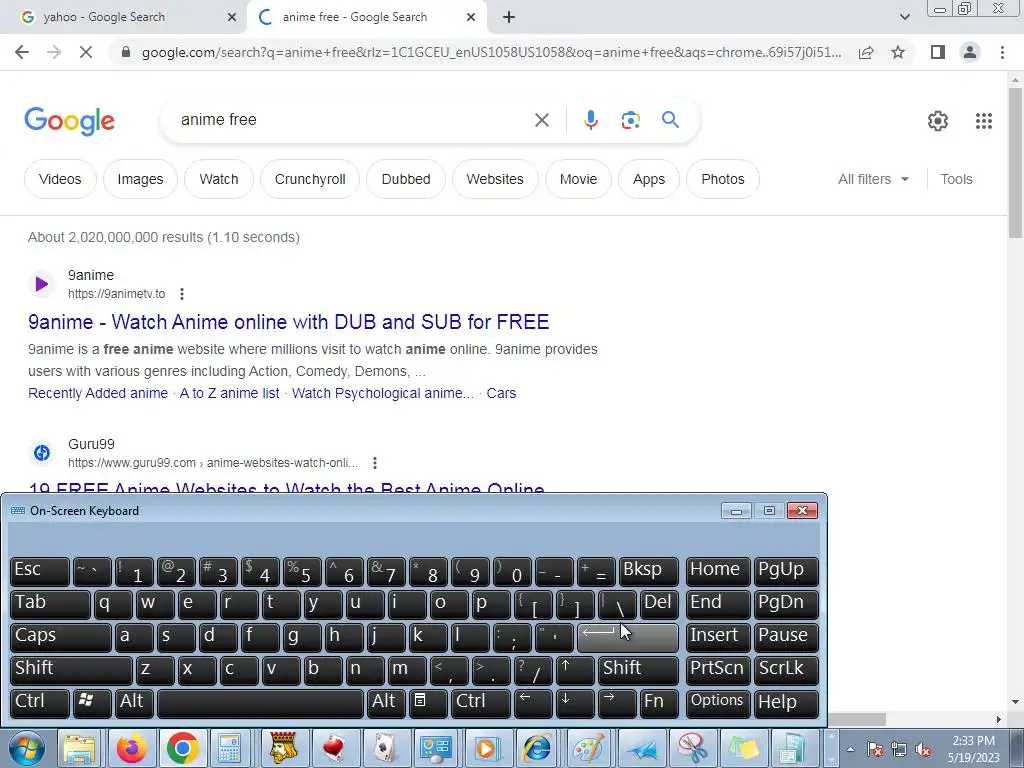Open Windows Start menu orb
The width and height of the screenshot is (1024, 768).
[27, 748]
